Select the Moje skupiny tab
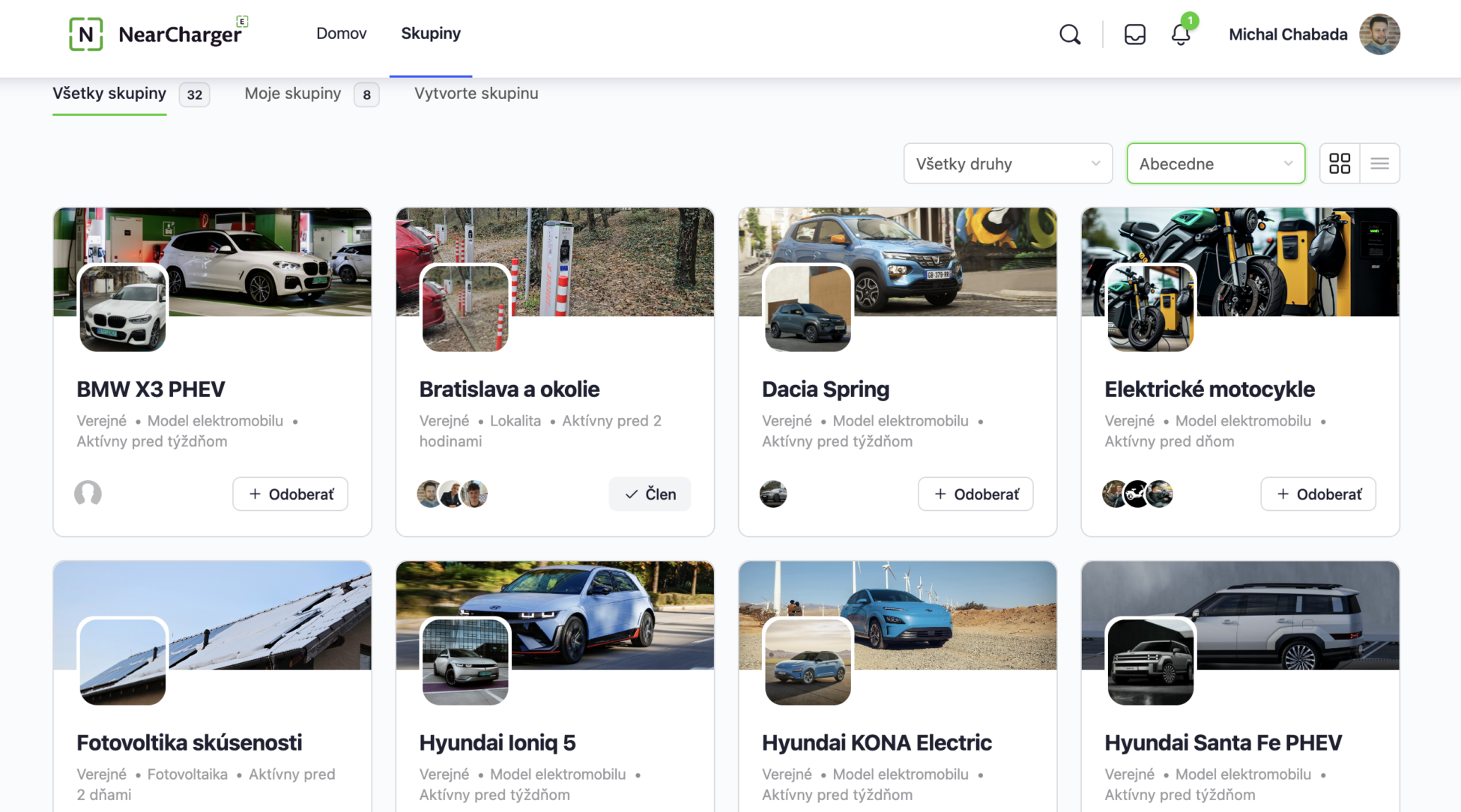Viewport: 1461px width, 812px height. [293, 94]
